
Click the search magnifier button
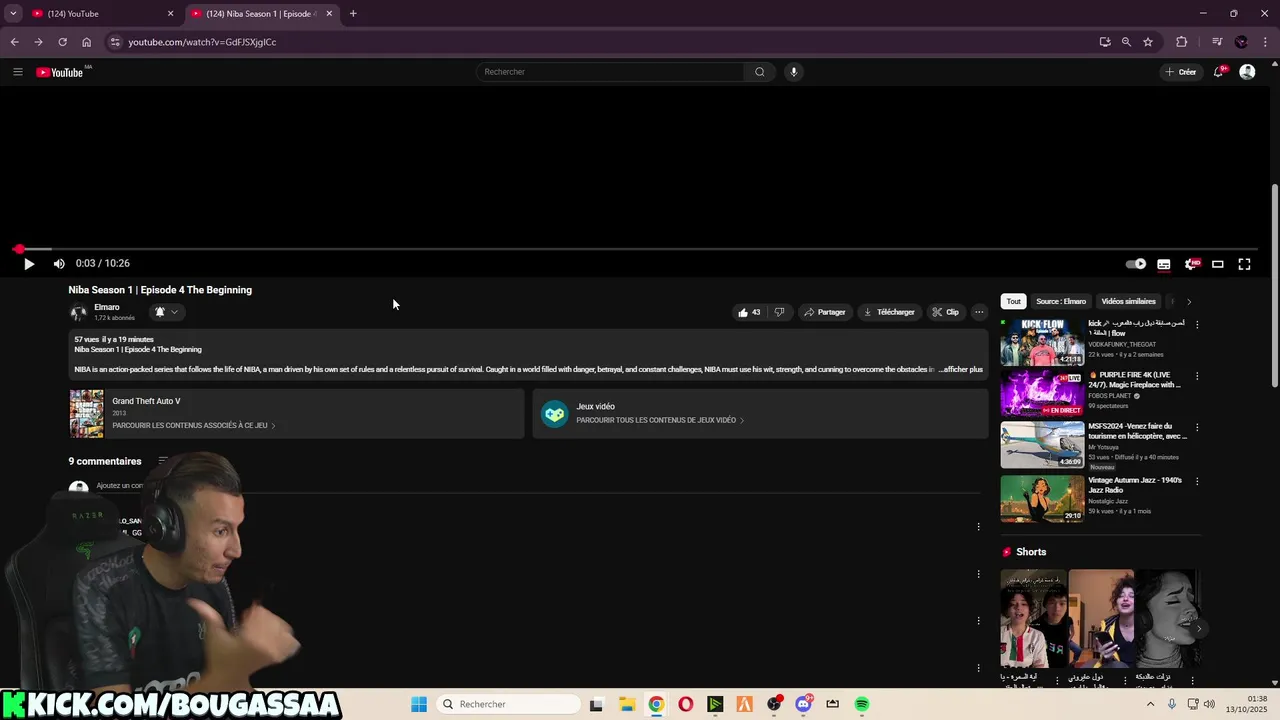tap(760, 72)
